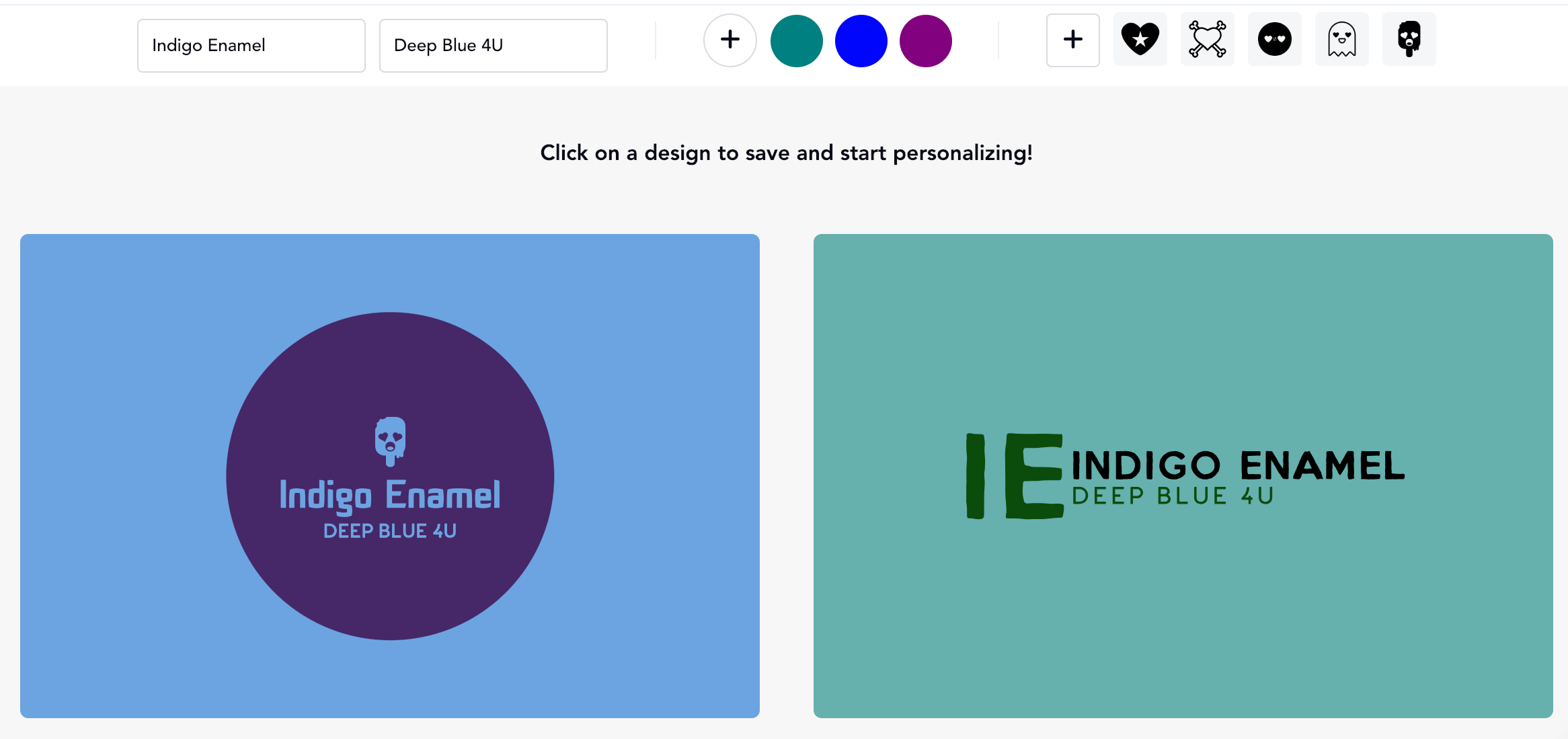The image size is (1568, 739).
Task: Select the teal color swatch
Action: 796,41
